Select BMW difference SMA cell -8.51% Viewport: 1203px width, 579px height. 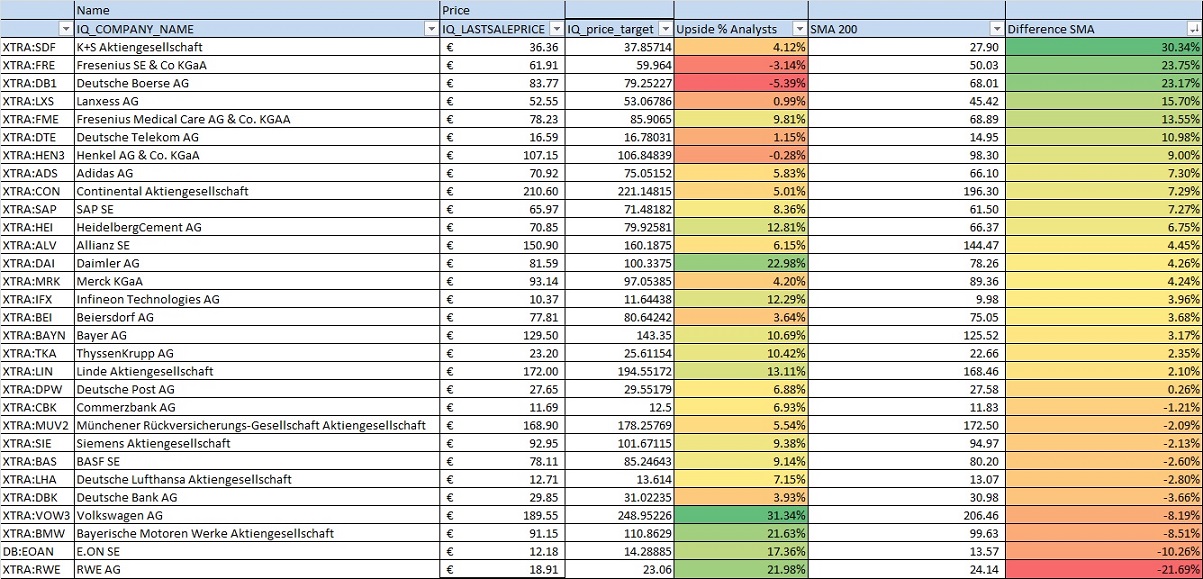[1104, 533]
